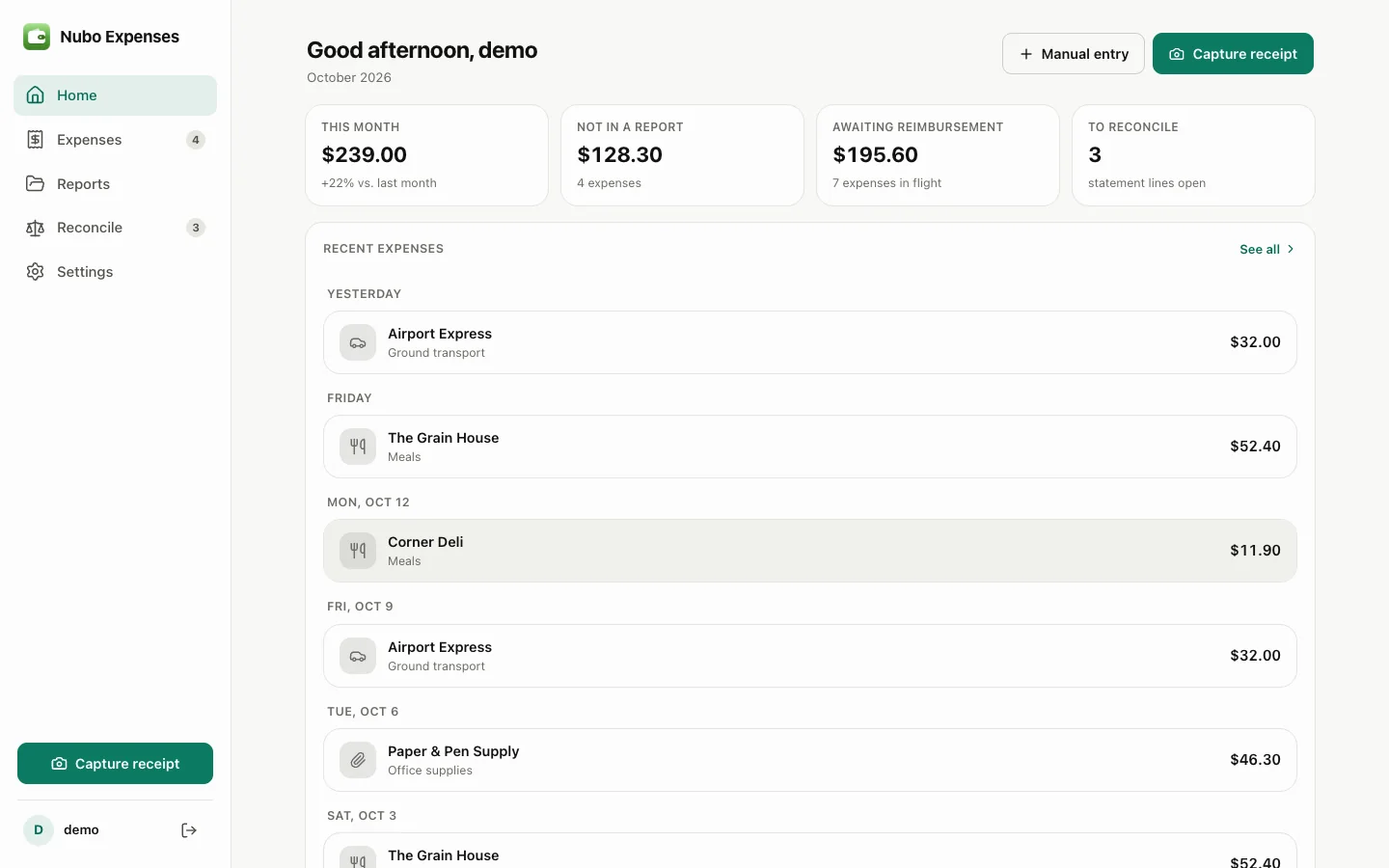This screenshot has height=868, width=1389.
Task: Click the Expenses receipt icon in sidebar
Action: pyautogui.click(x=36, y=140)
